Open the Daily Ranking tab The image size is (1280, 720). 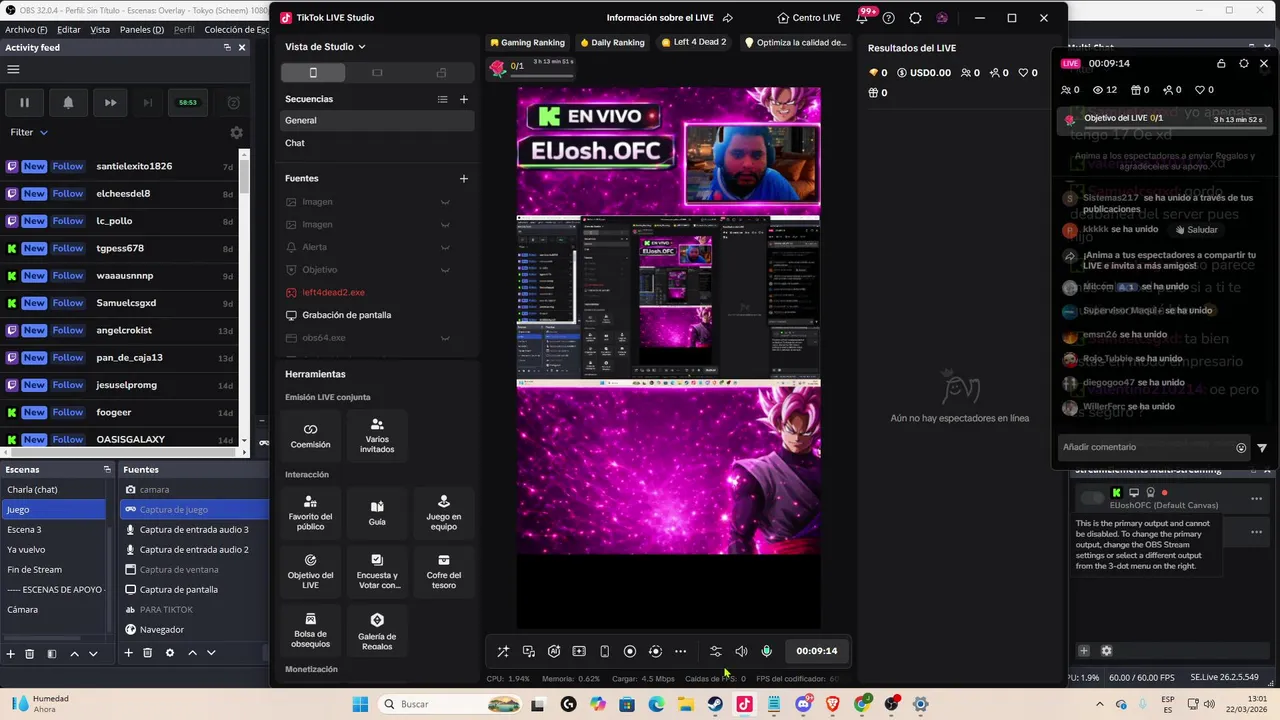click(x=612, y=43)
